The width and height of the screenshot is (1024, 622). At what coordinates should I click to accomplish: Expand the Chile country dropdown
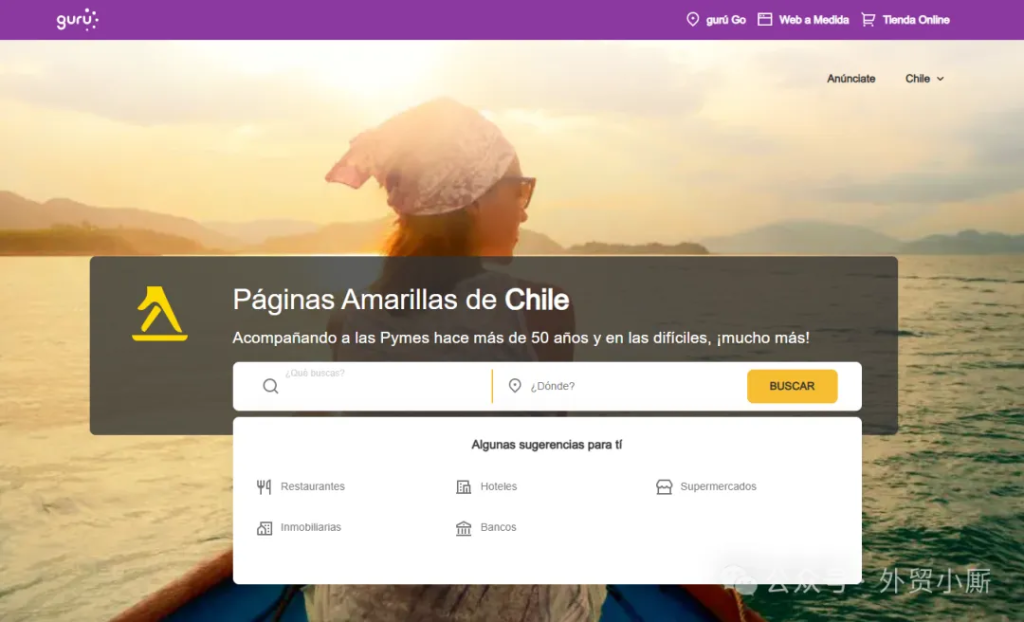click(924, 78)
